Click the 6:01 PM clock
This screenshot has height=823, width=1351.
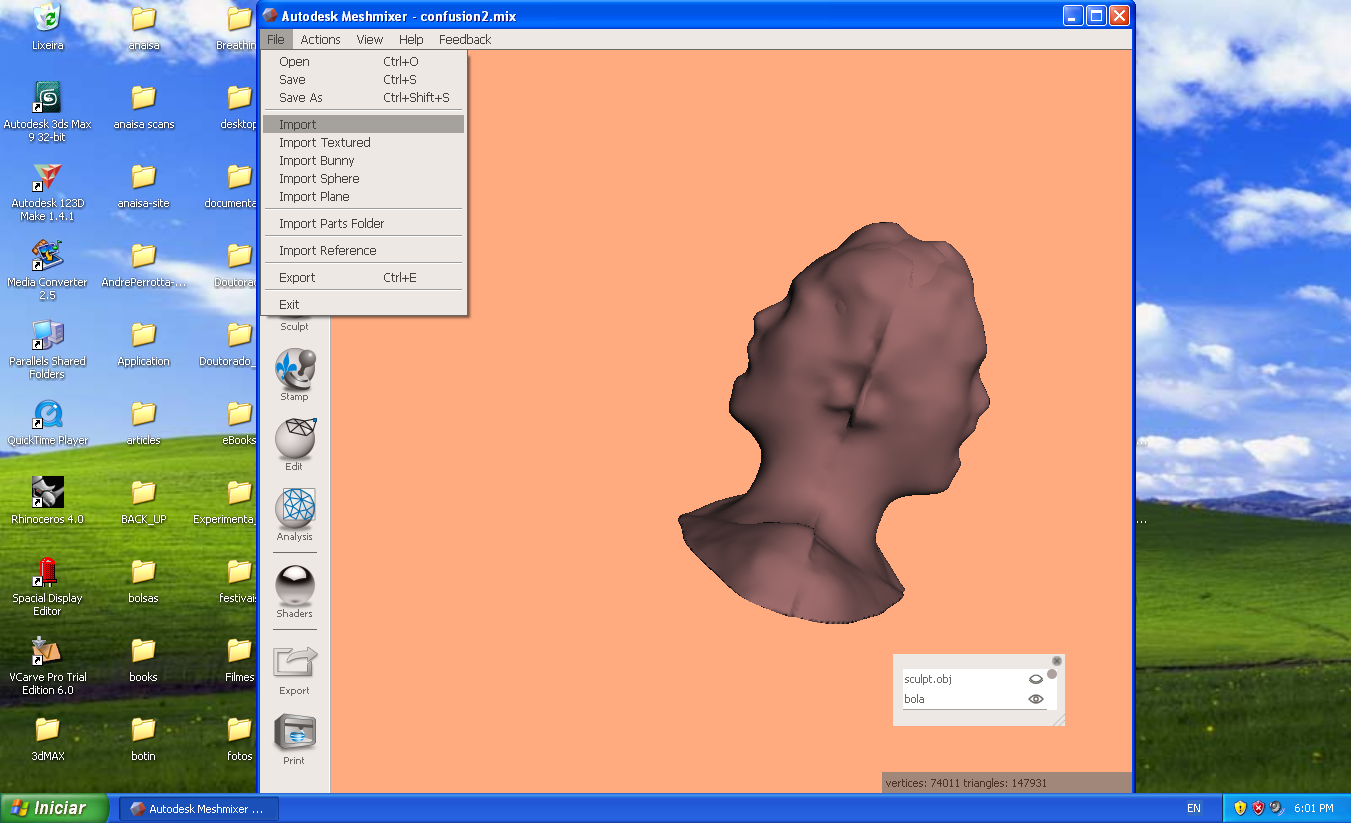pos(1314,808)
